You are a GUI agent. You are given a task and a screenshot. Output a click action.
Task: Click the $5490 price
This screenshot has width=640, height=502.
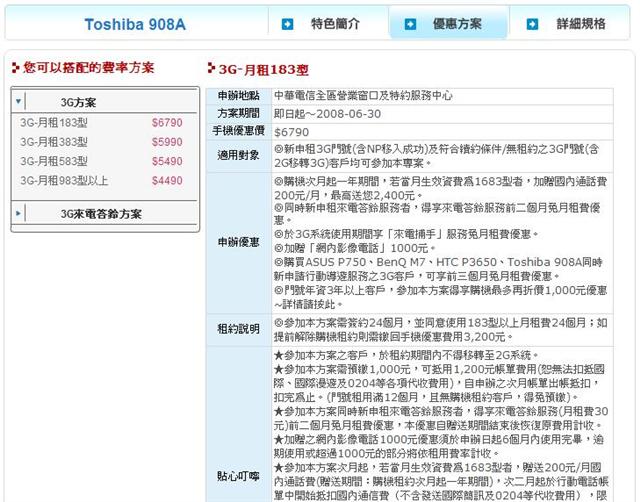coord(167,161)
